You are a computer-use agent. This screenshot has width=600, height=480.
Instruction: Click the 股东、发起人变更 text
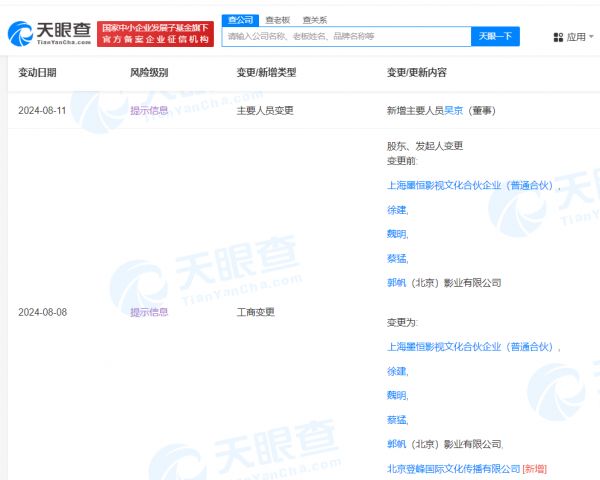[425, 146]
